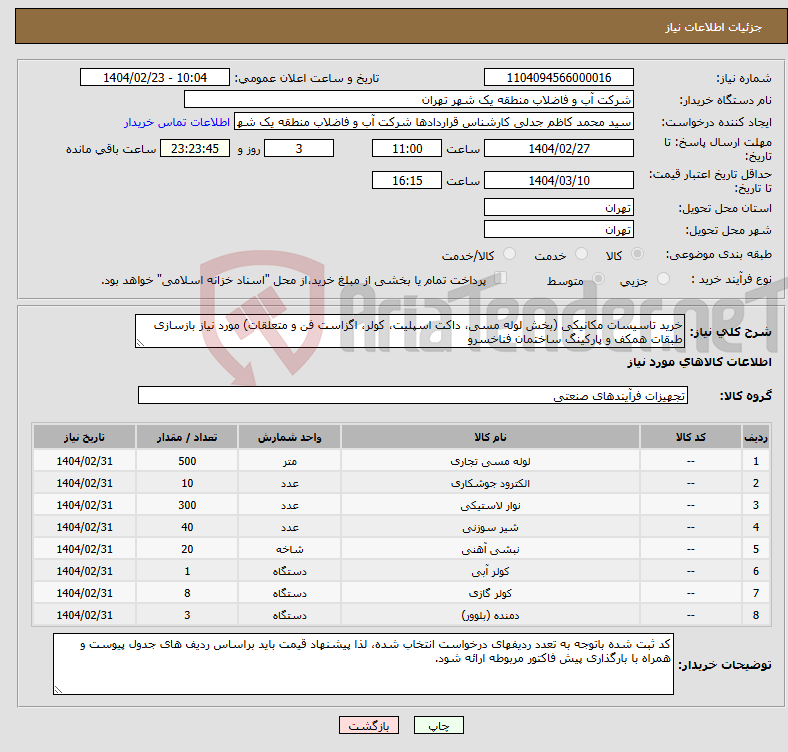Viewport: 788px width, 752px height.
Task: Click the validity time field 16:15
Action: coord(407,180)
